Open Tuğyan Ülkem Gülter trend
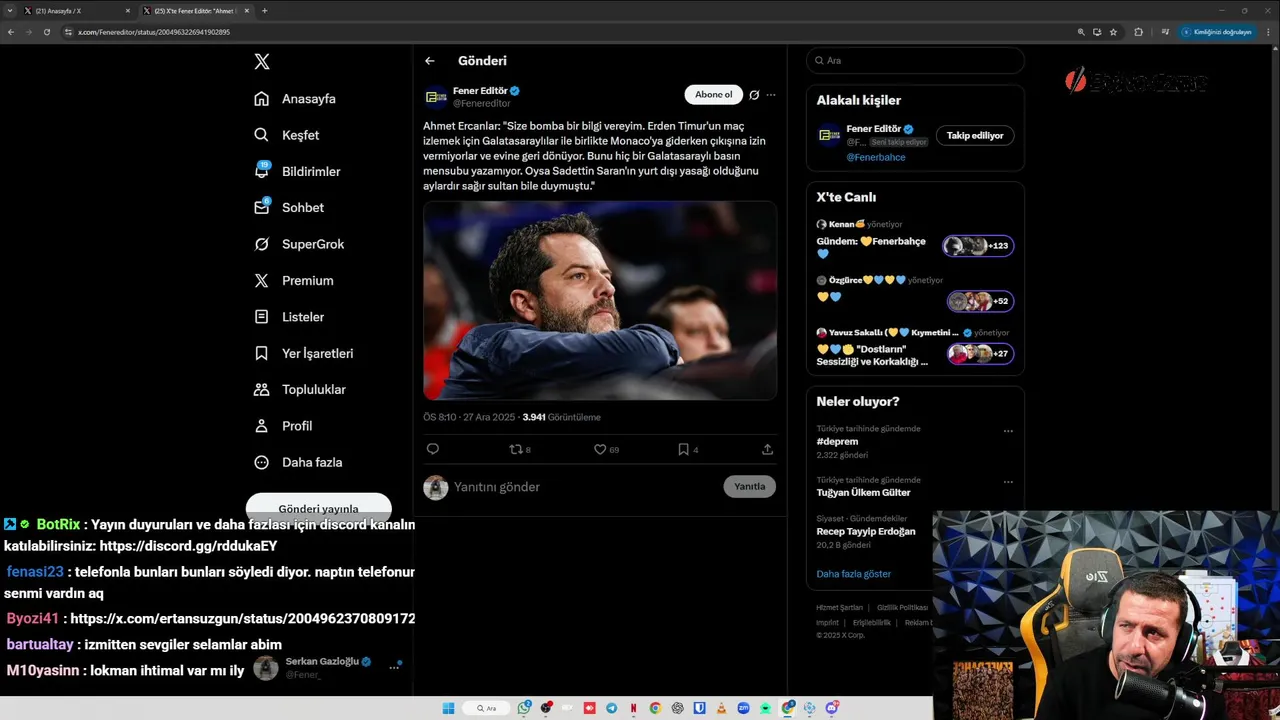The height and width of the screenshot is (720, 1280). (x=863, y=493)
